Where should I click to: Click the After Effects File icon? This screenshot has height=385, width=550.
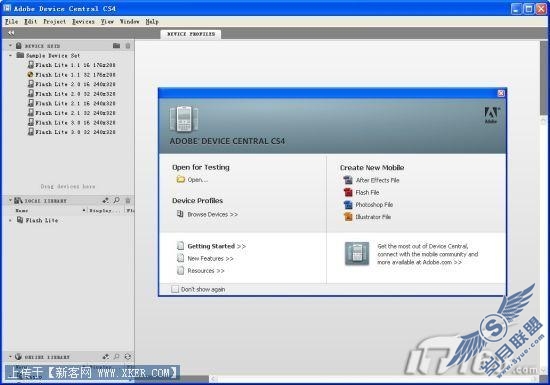click(x=348, y=180)
